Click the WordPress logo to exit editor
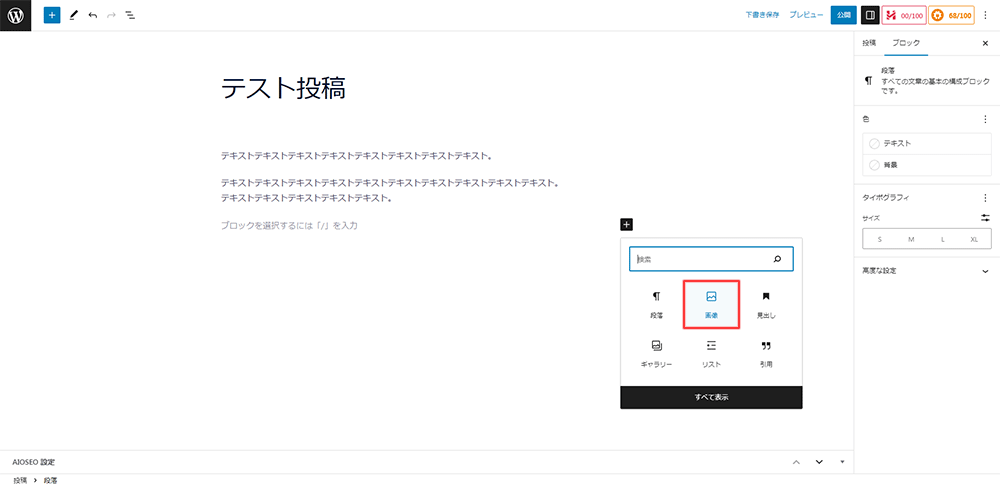The width and height of the screenshot is (1000, 486). 15,15
